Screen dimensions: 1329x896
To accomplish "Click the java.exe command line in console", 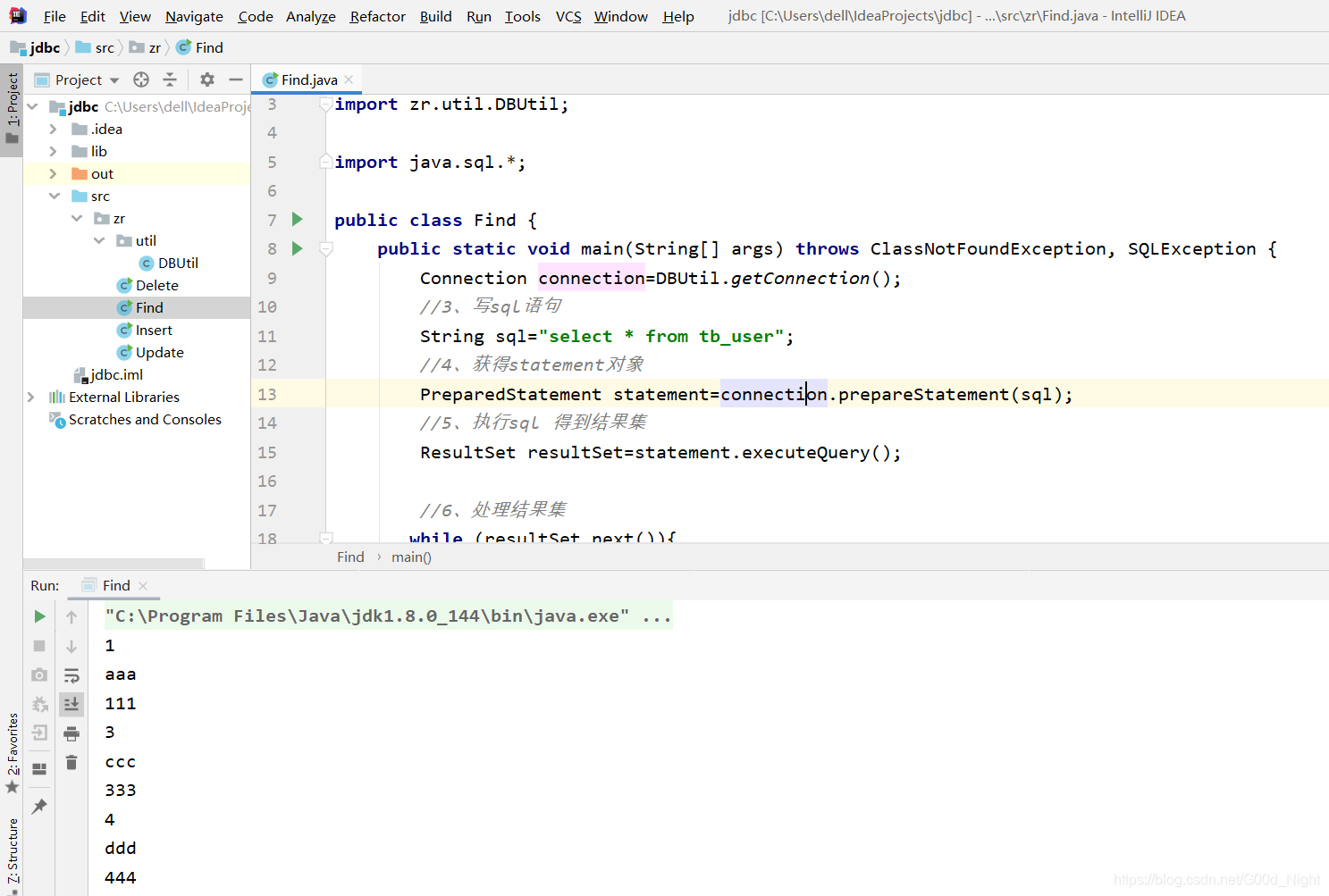I will 388,616.
